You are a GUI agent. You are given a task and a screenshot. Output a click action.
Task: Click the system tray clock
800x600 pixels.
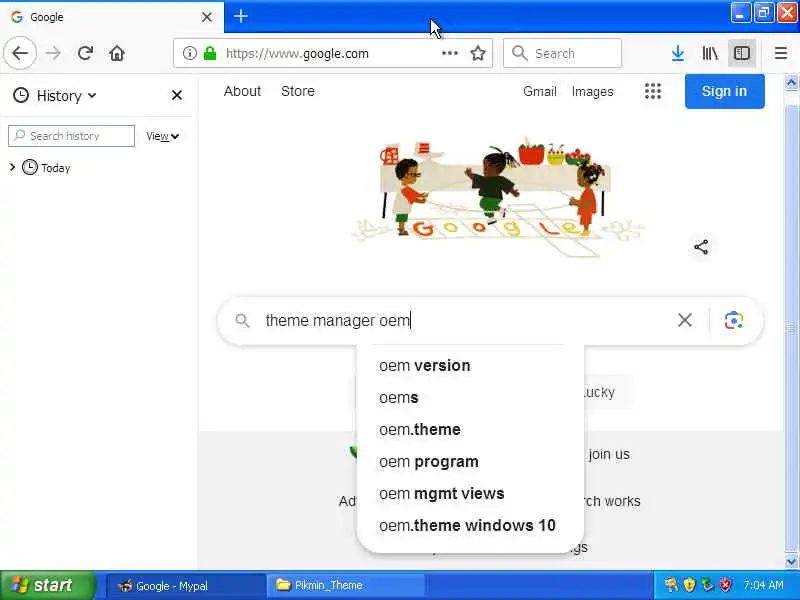point(763,585)
